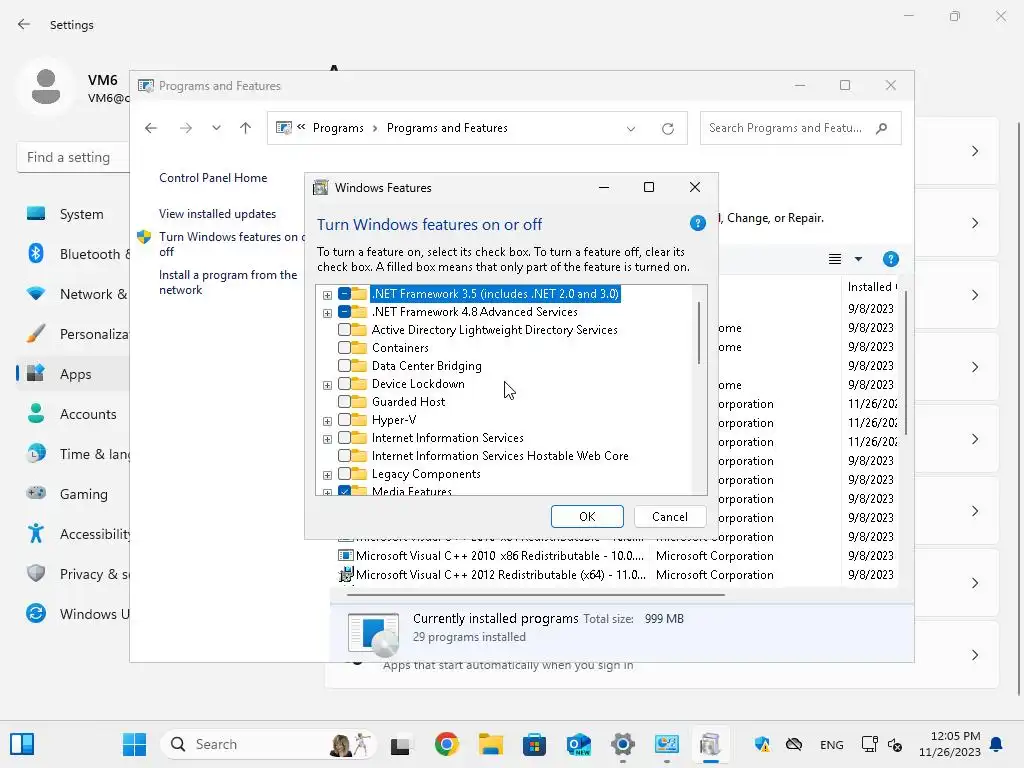1024x768 pixels.
Task: Click the blue help icon in Programs and Features toolbar
Action: (890, 259)
